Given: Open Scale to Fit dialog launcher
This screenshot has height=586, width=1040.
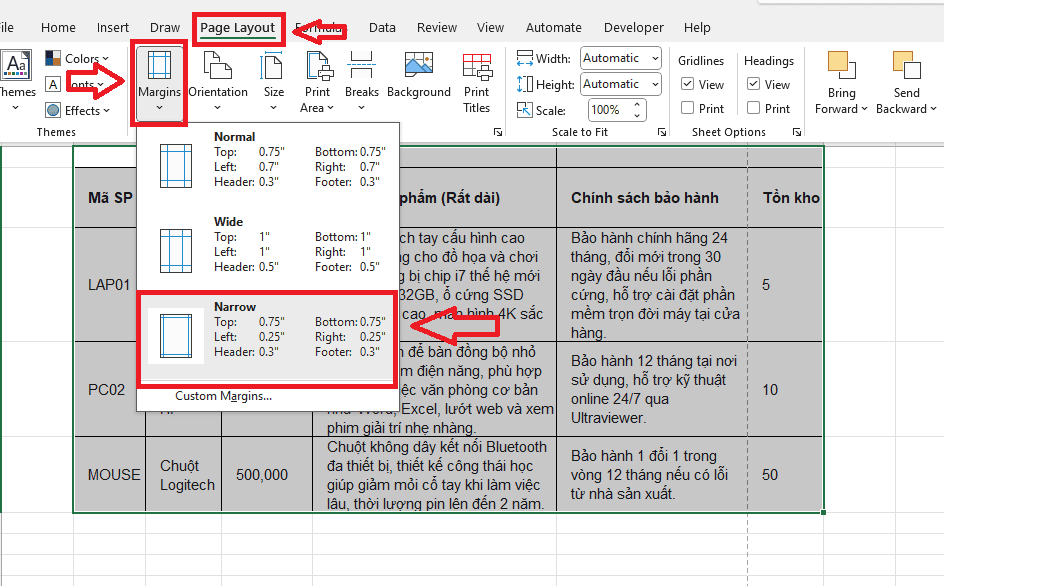Looking at the screenshot, I should pyautogui.click(x=661, y=133).
